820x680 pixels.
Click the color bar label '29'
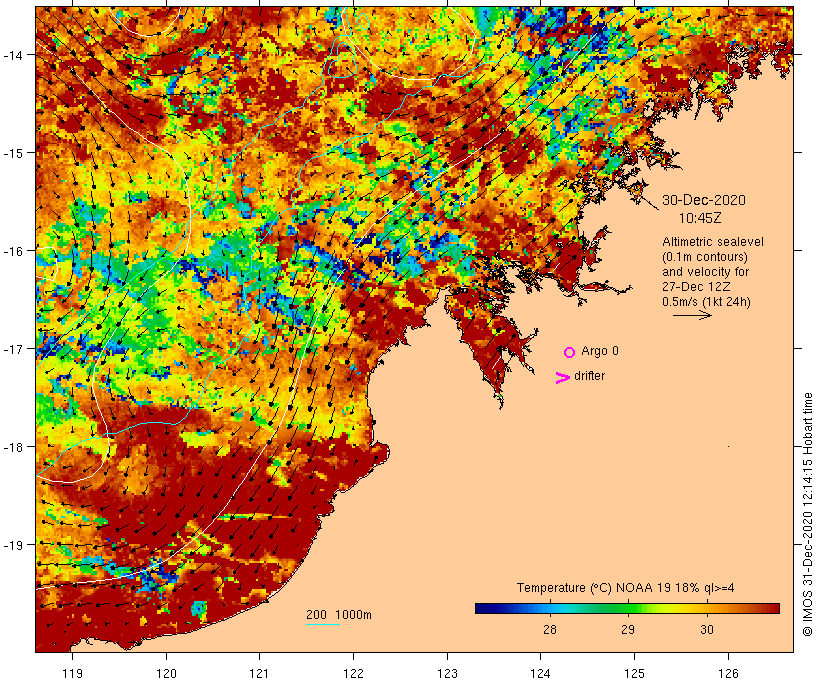click(x=628, y=629)
